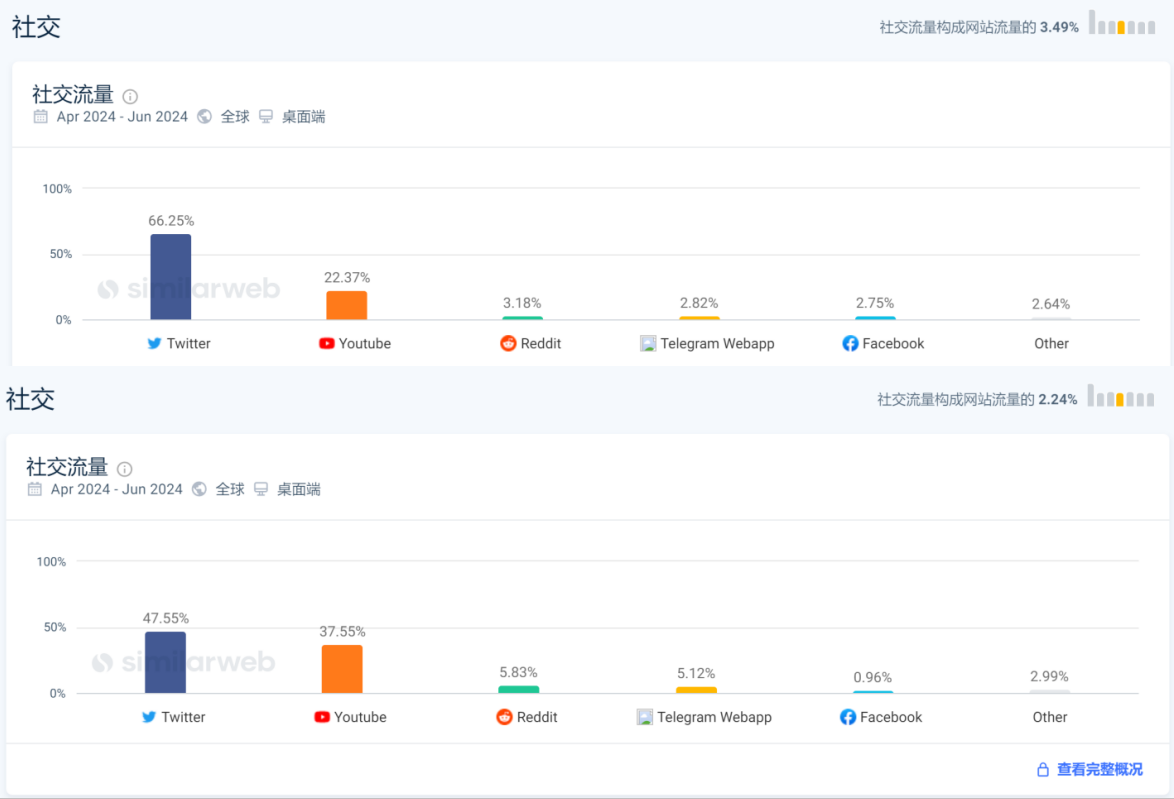
Task: Click the info icon beside the upper 社交流量 title
Action: coord(130,96)
